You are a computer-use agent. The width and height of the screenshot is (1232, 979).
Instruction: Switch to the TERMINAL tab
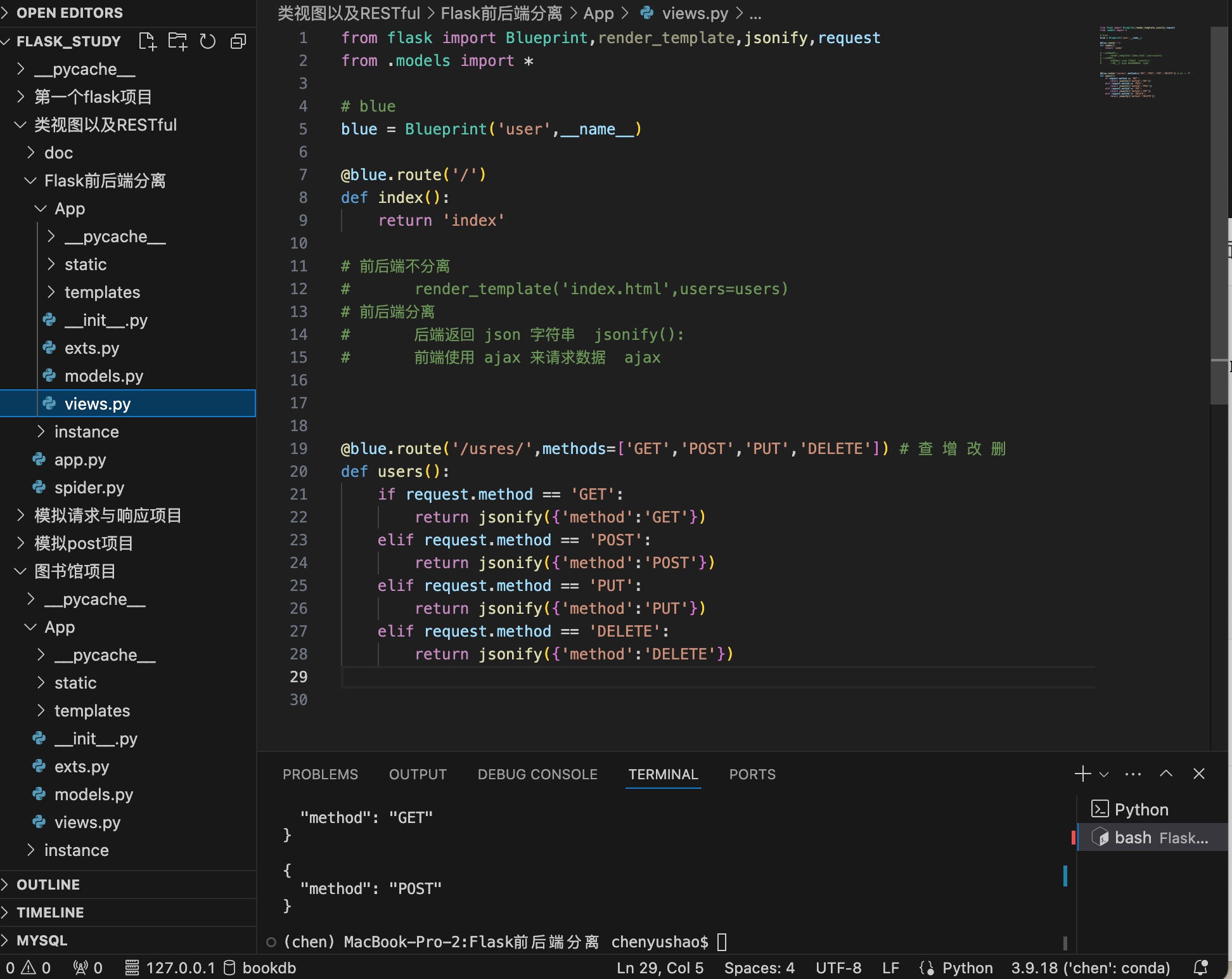pos(663,774)
